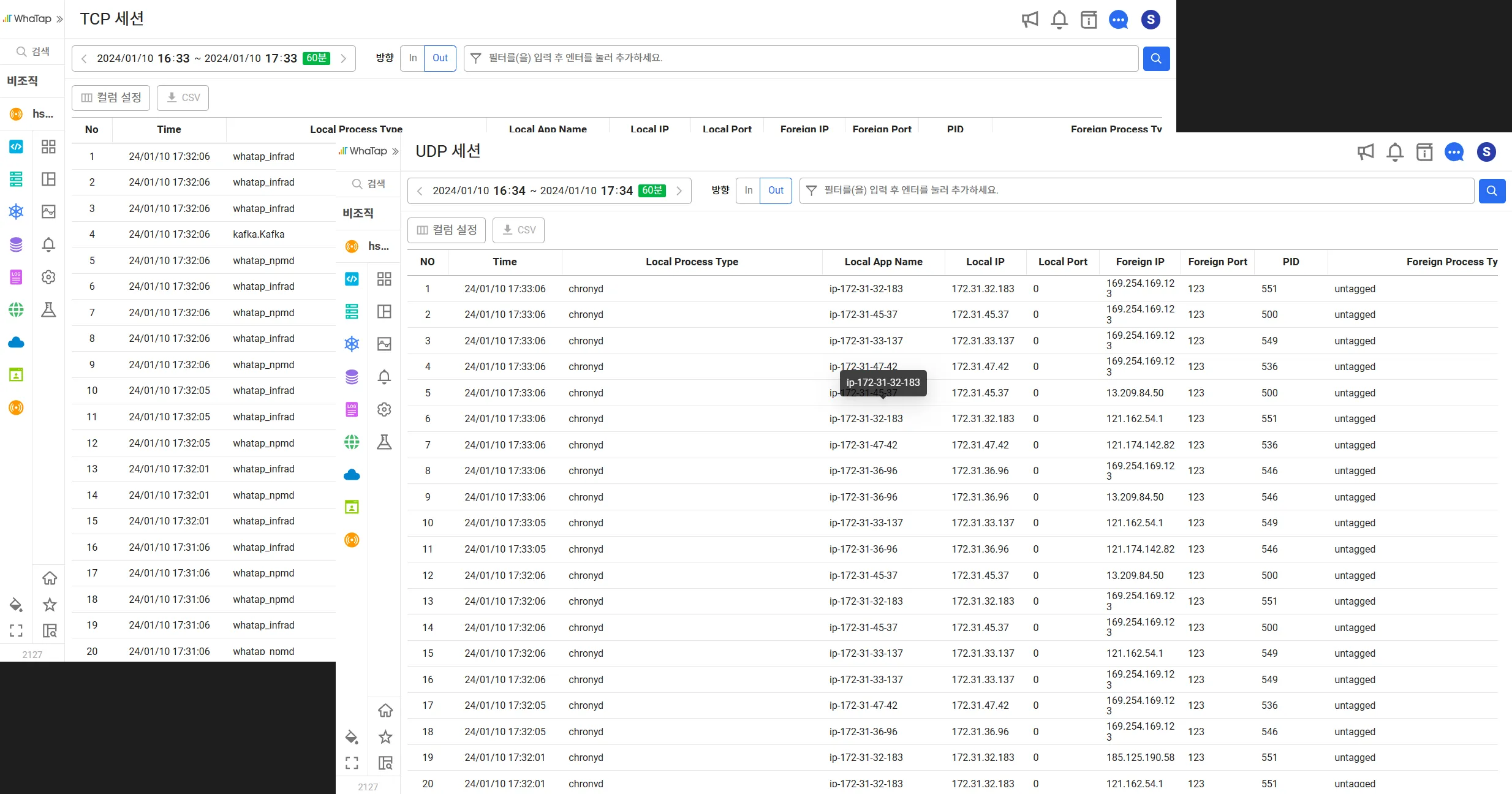Open Kubernetes wheel icon in TCP sidebar

click(x=16, y=211)
